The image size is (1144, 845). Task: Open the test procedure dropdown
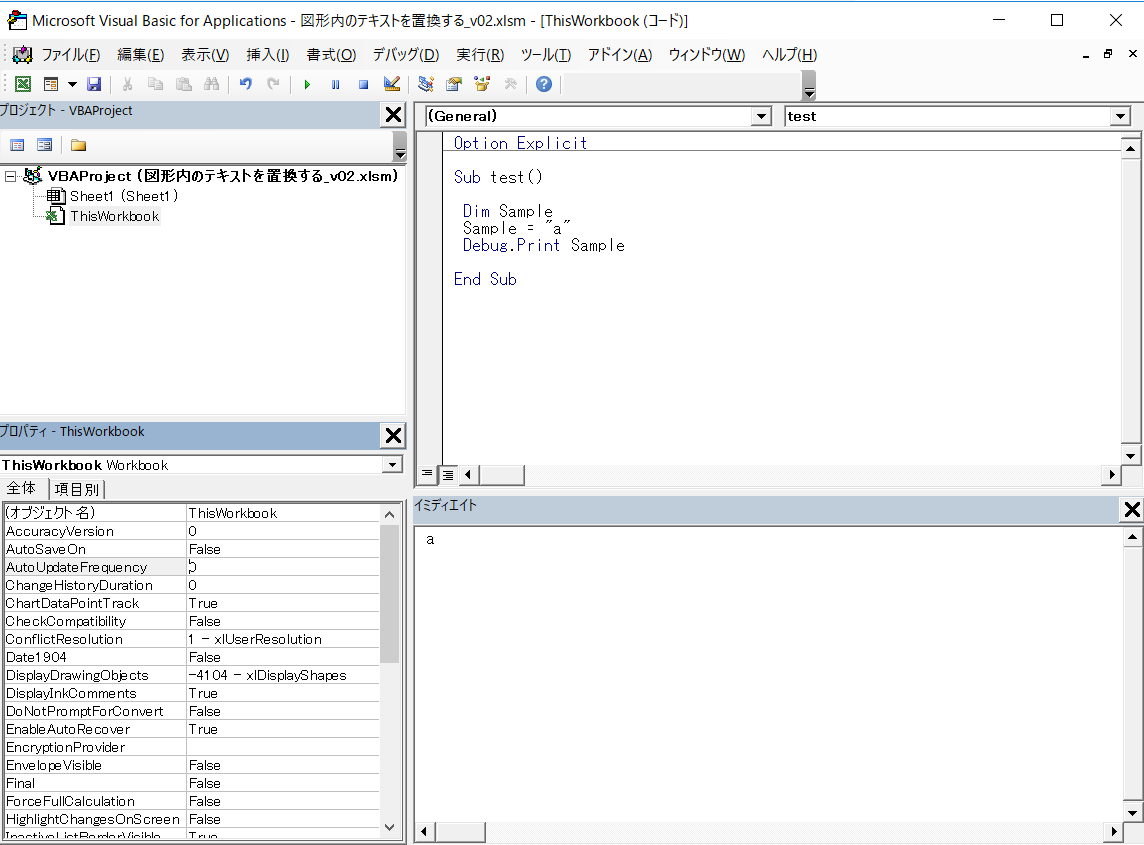click(x=1120, y=116)
